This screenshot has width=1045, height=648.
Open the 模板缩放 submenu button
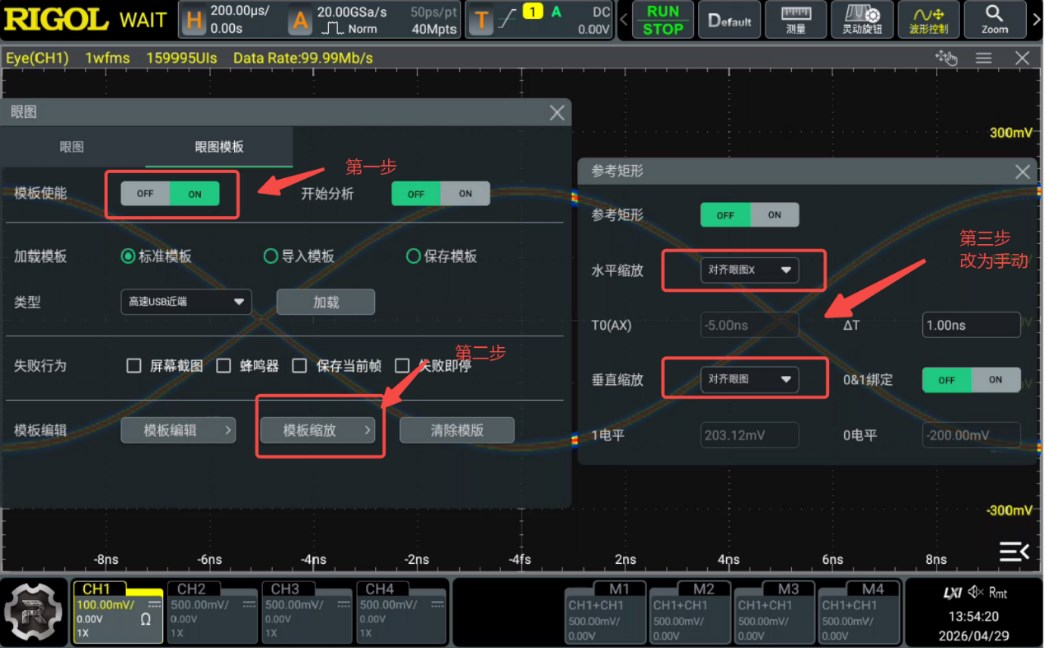coord(317,430)
